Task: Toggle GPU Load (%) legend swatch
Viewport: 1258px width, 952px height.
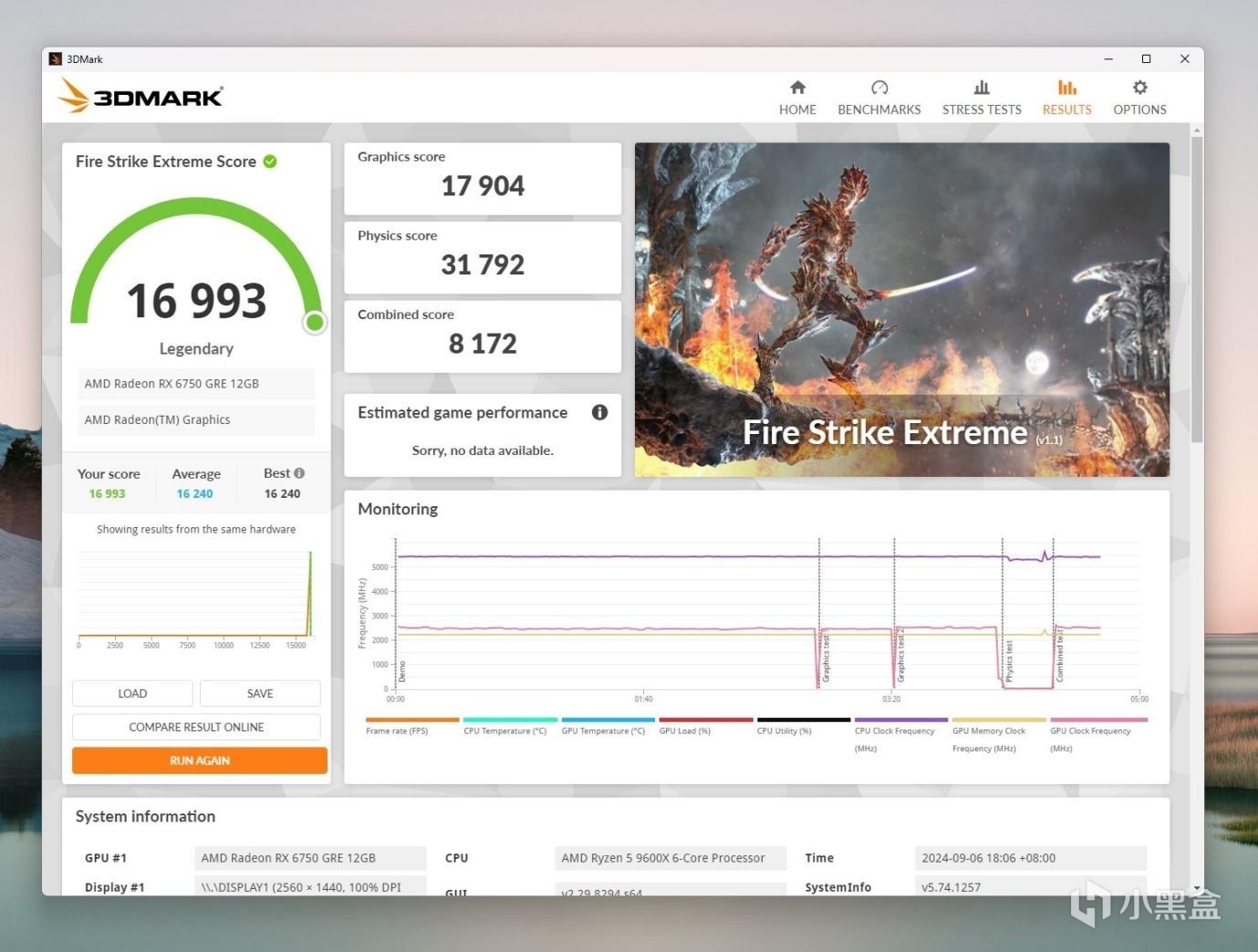Action: [x=706, y=719]
